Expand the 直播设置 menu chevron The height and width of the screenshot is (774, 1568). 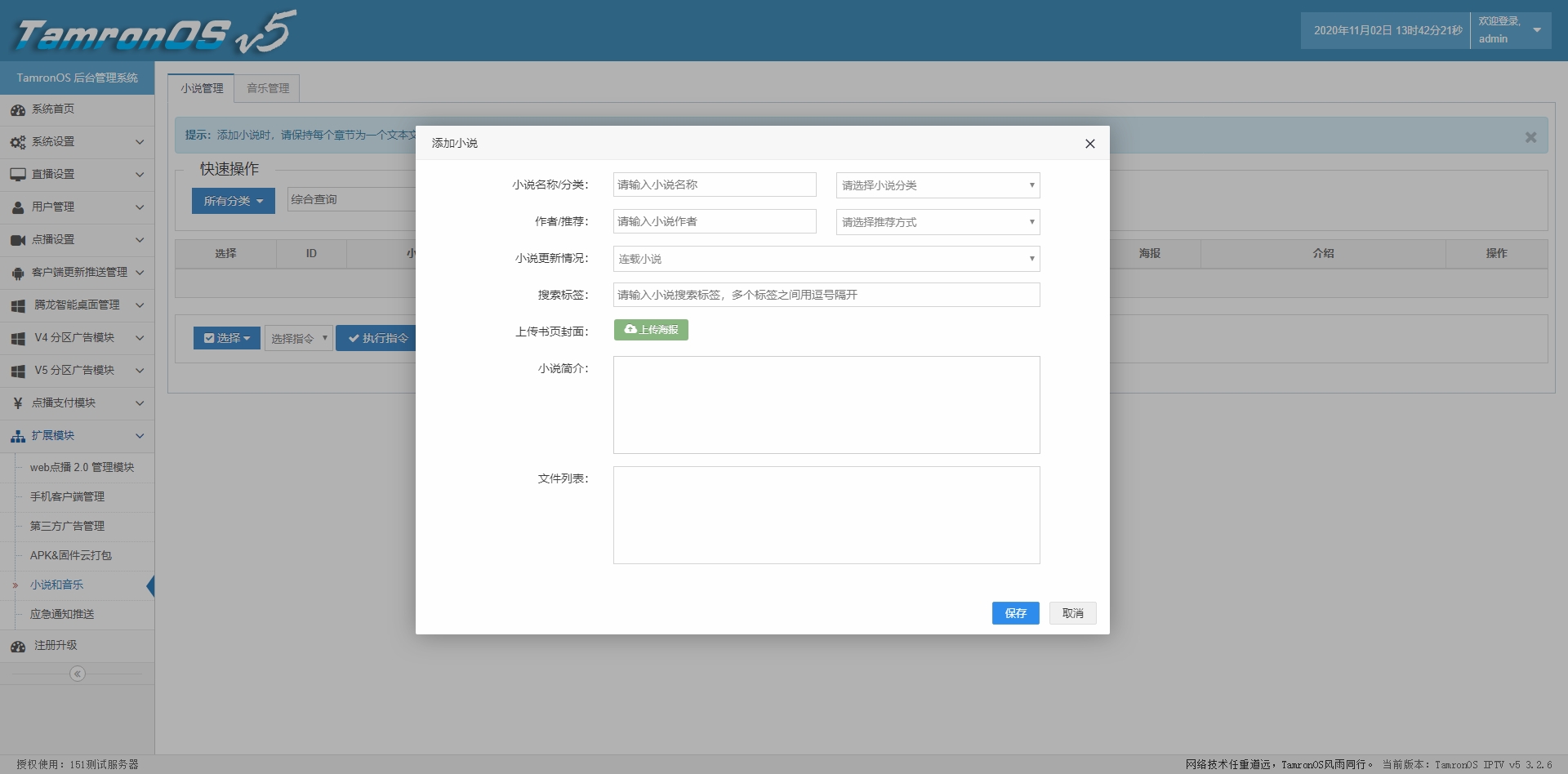point(140,175)
